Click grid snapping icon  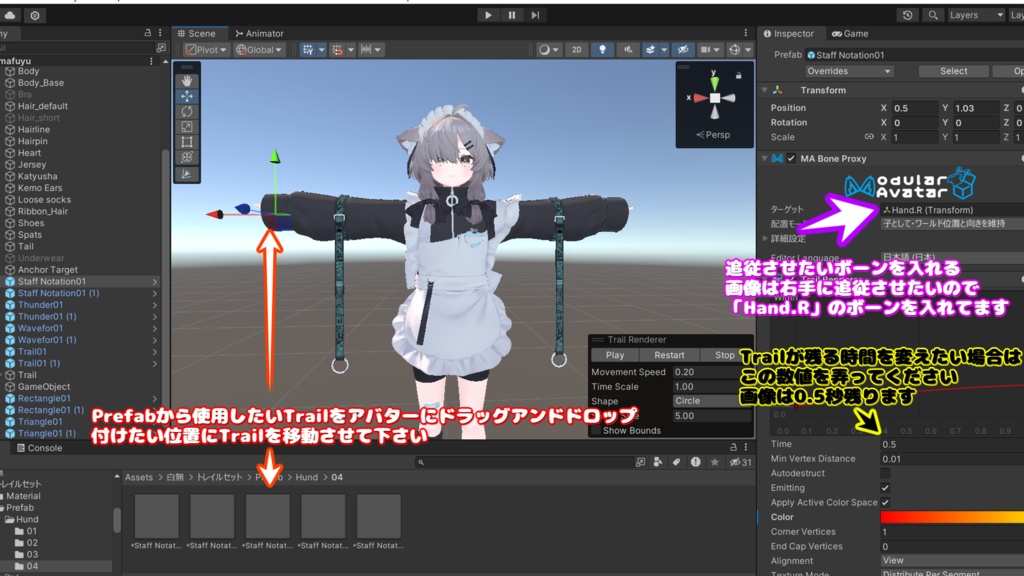(337, 50)
